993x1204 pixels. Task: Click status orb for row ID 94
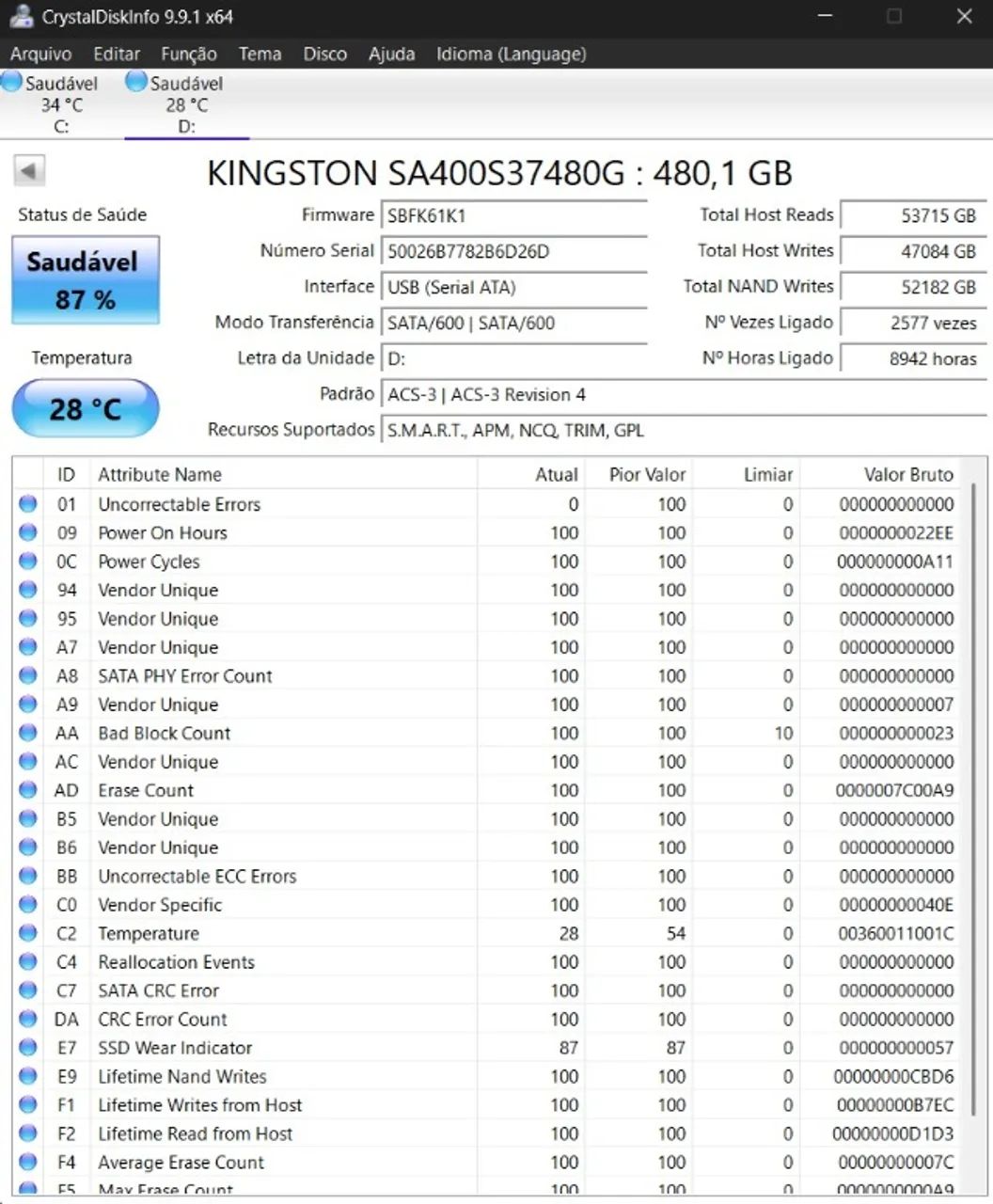tap(28, 590)
